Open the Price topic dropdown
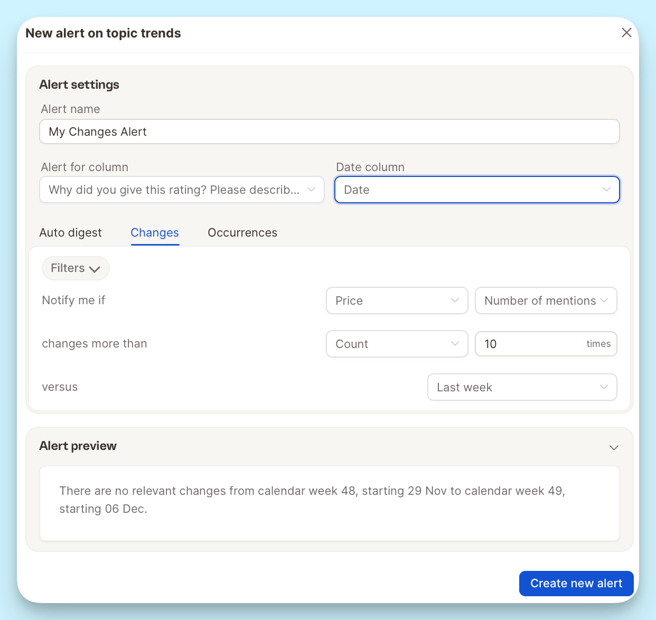Image resolution: width=656 pixels, height=620 pixels. click(397, 300)
